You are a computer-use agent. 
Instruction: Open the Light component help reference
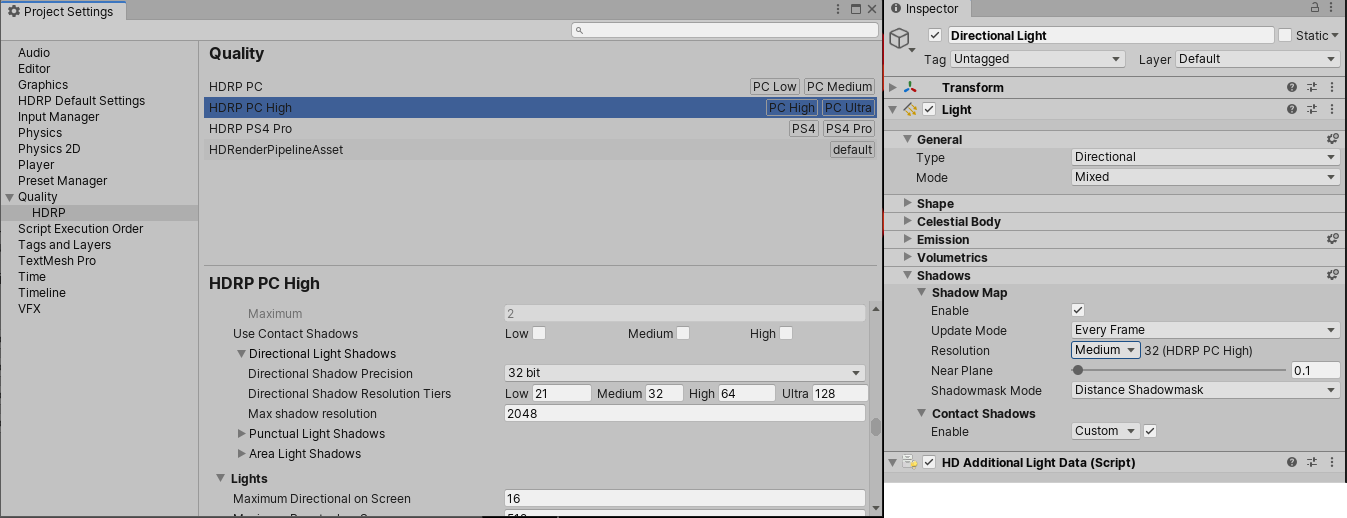click(1292, 109)
